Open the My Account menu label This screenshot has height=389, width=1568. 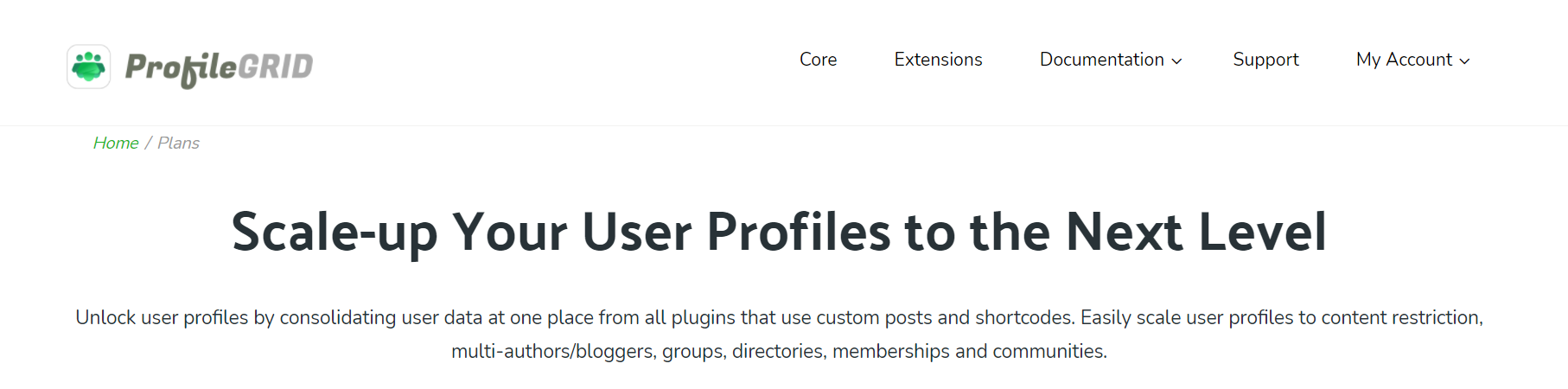(x=1404, y=60)
